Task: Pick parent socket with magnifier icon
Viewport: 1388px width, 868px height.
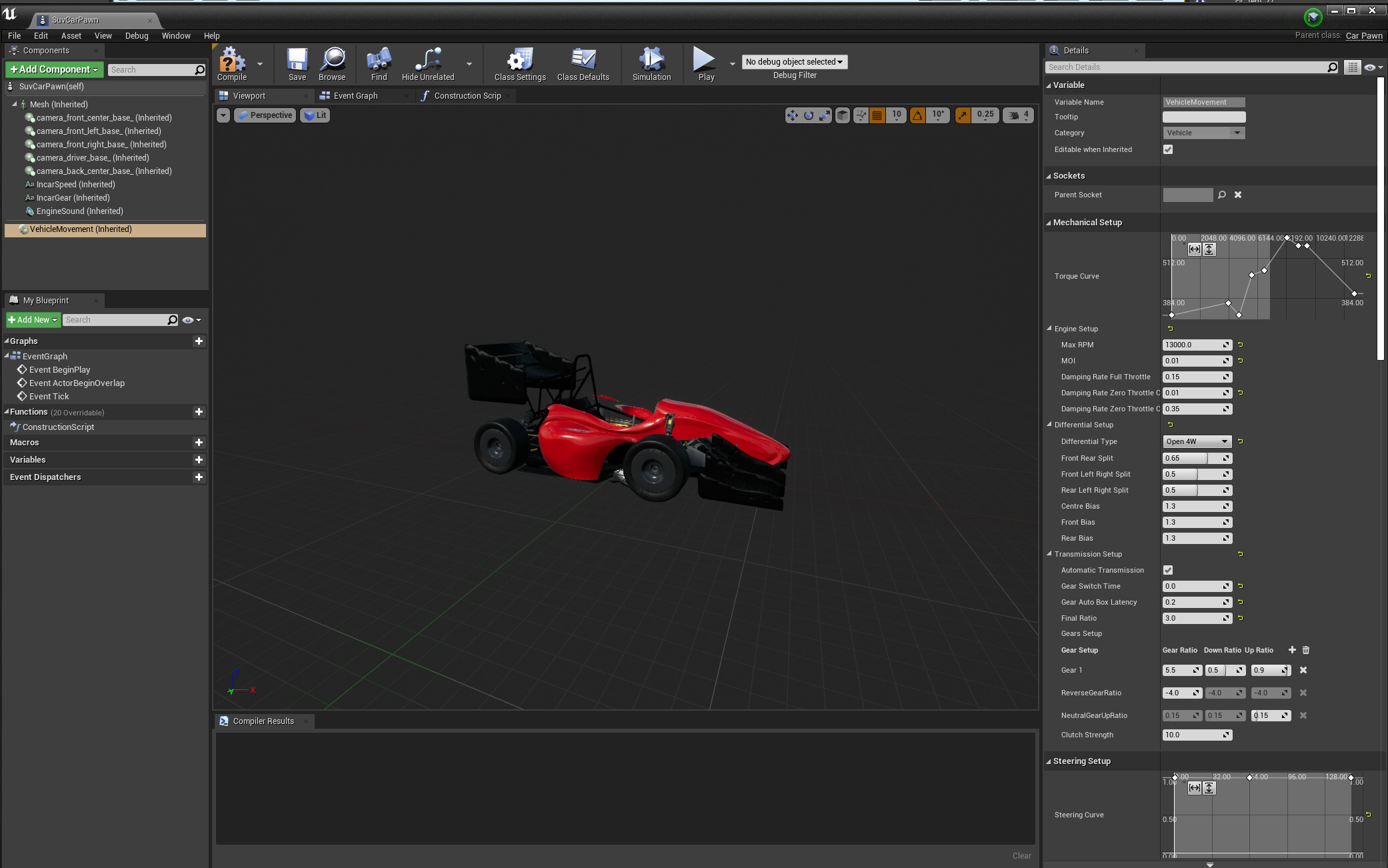Action: (1222, 195)
